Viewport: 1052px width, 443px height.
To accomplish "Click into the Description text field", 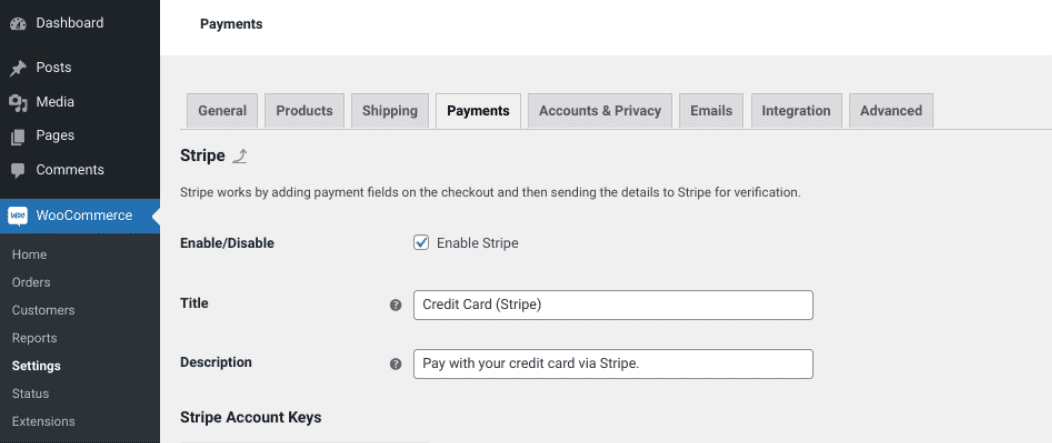I will point(613,364).
